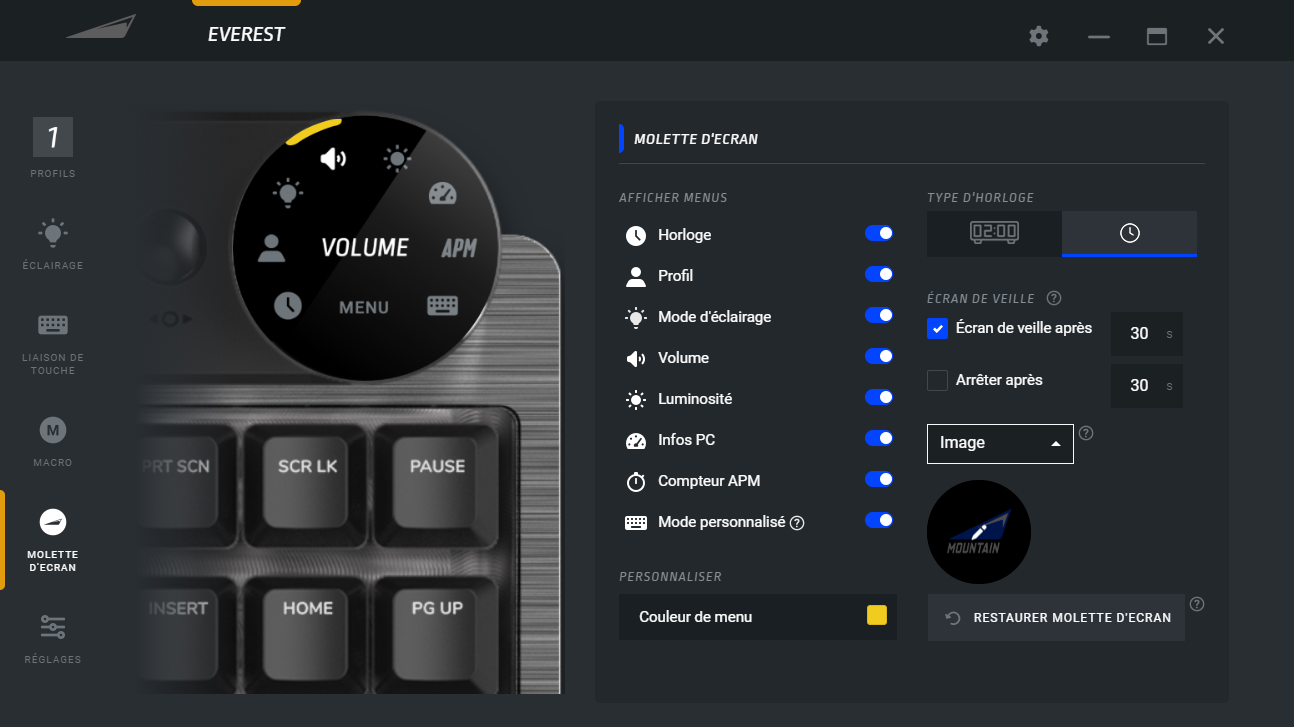Select the Molette d'écran sidebar tab

pyautogui.click(x=53, y=540)
